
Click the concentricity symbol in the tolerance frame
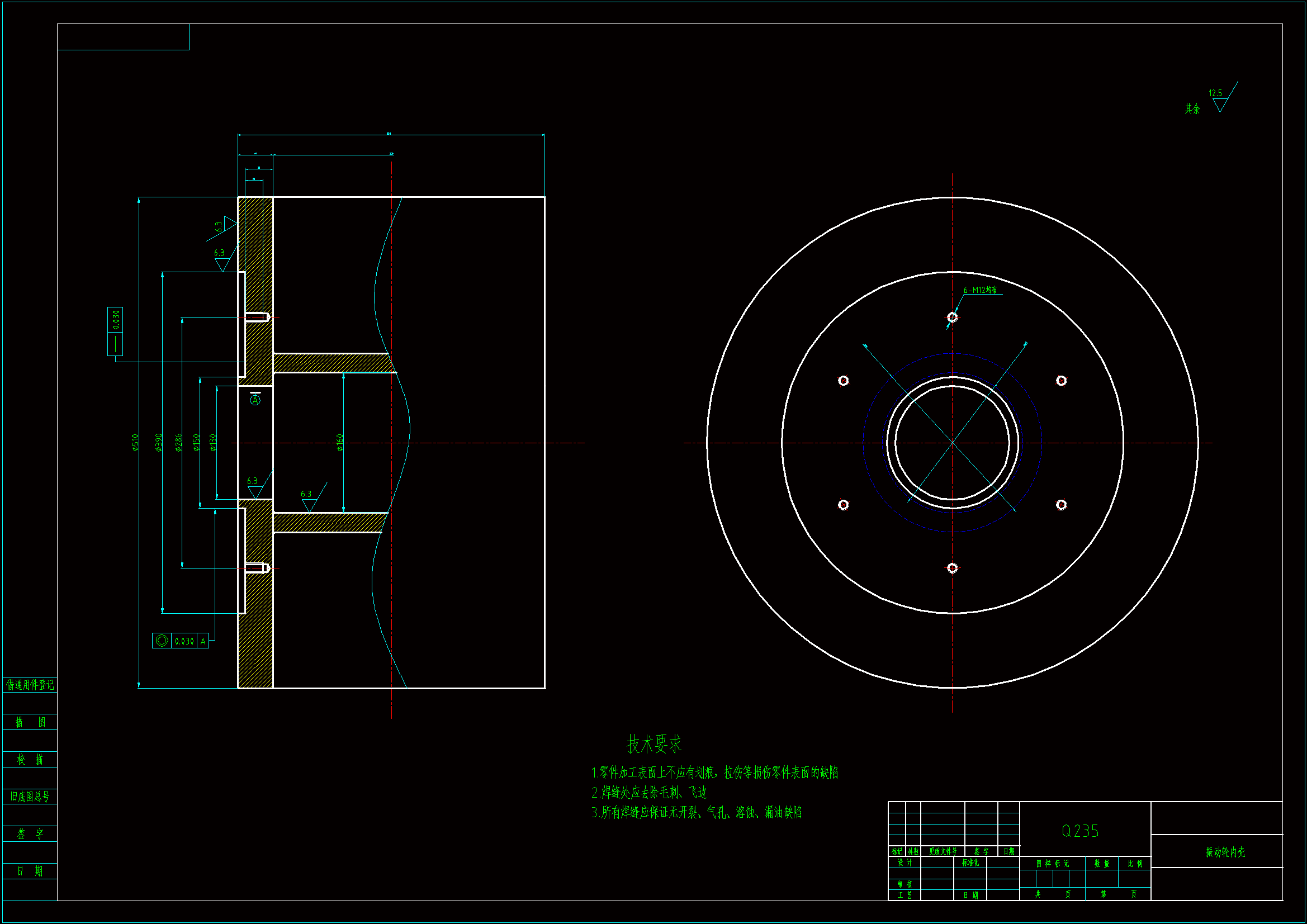click(162, 641)
